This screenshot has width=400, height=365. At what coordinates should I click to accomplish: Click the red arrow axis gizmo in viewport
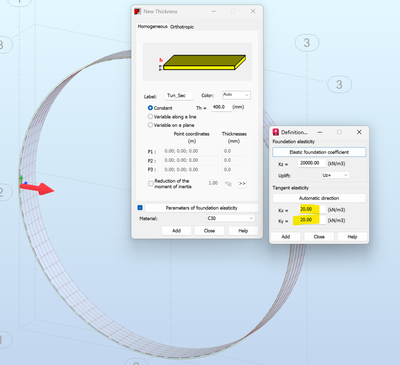pos(37,188)
